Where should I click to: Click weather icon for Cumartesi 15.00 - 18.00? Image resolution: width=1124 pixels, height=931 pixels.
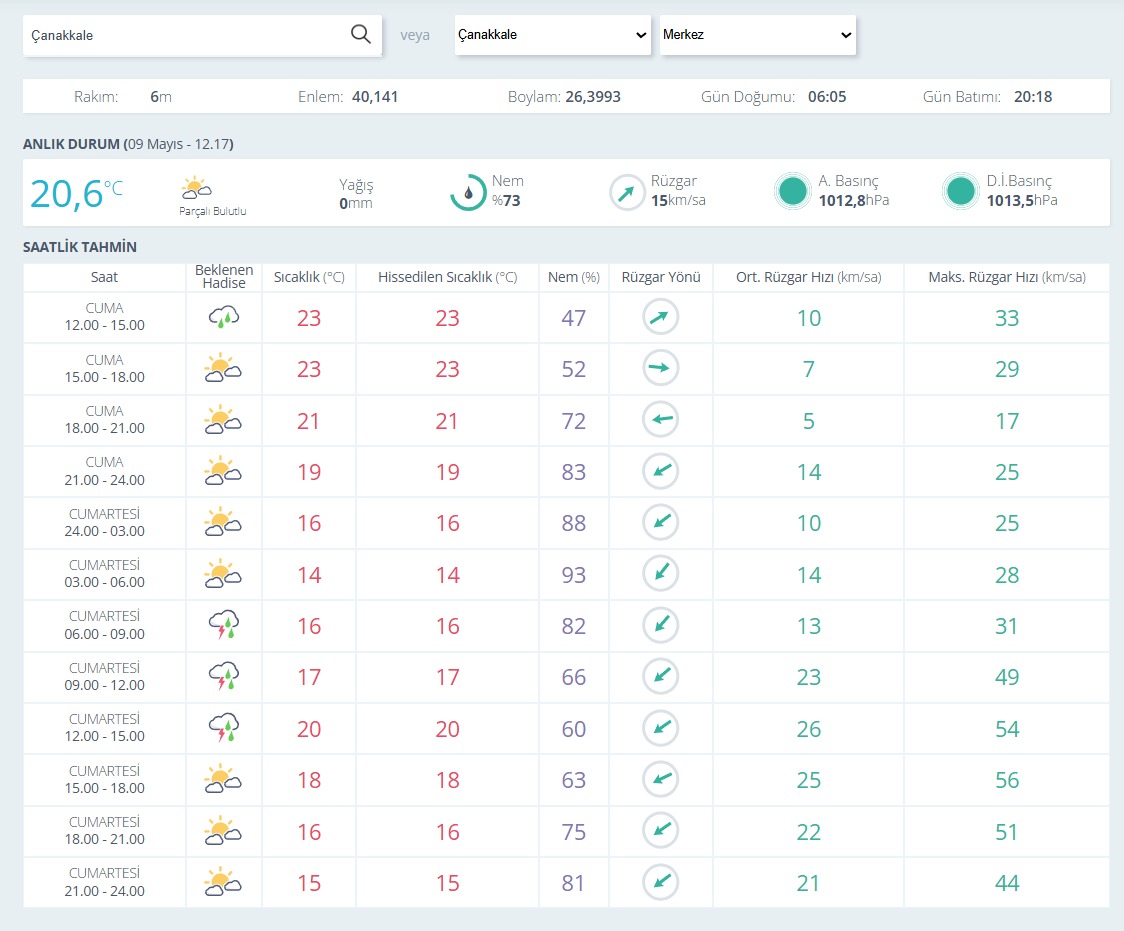tap(223, 779)
